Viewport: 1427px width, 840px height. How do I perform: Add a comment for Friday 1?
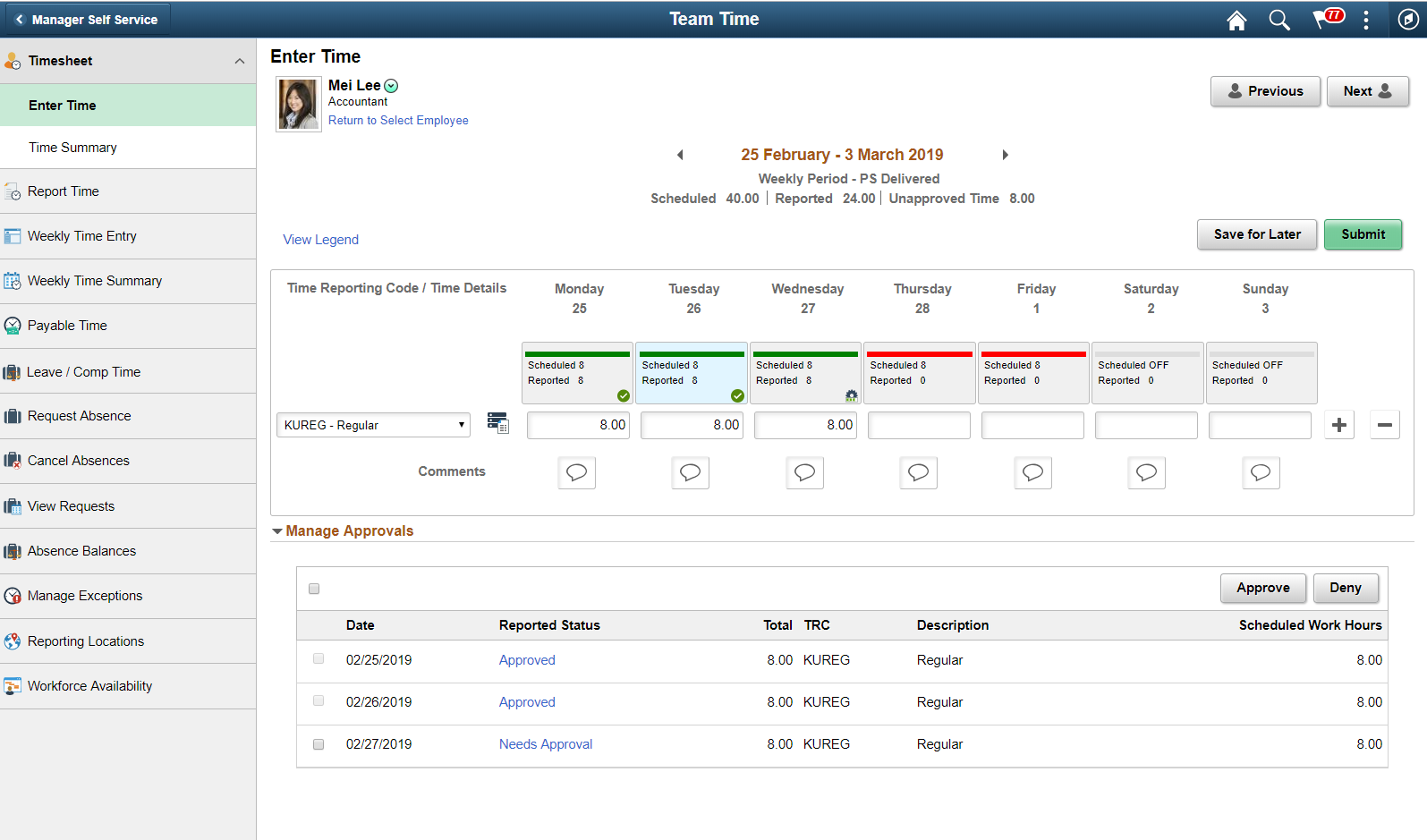pos(1033,472)
